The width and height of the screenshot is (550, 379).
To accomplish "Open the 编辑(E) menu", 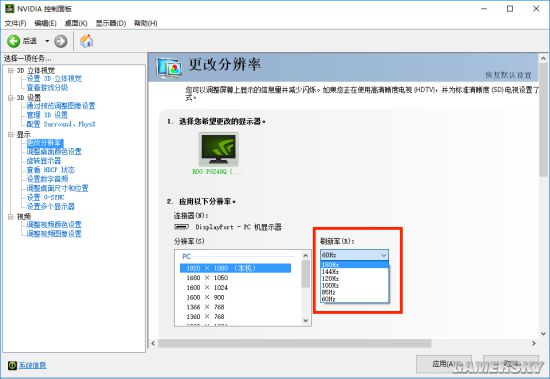I will coord(45,23).
